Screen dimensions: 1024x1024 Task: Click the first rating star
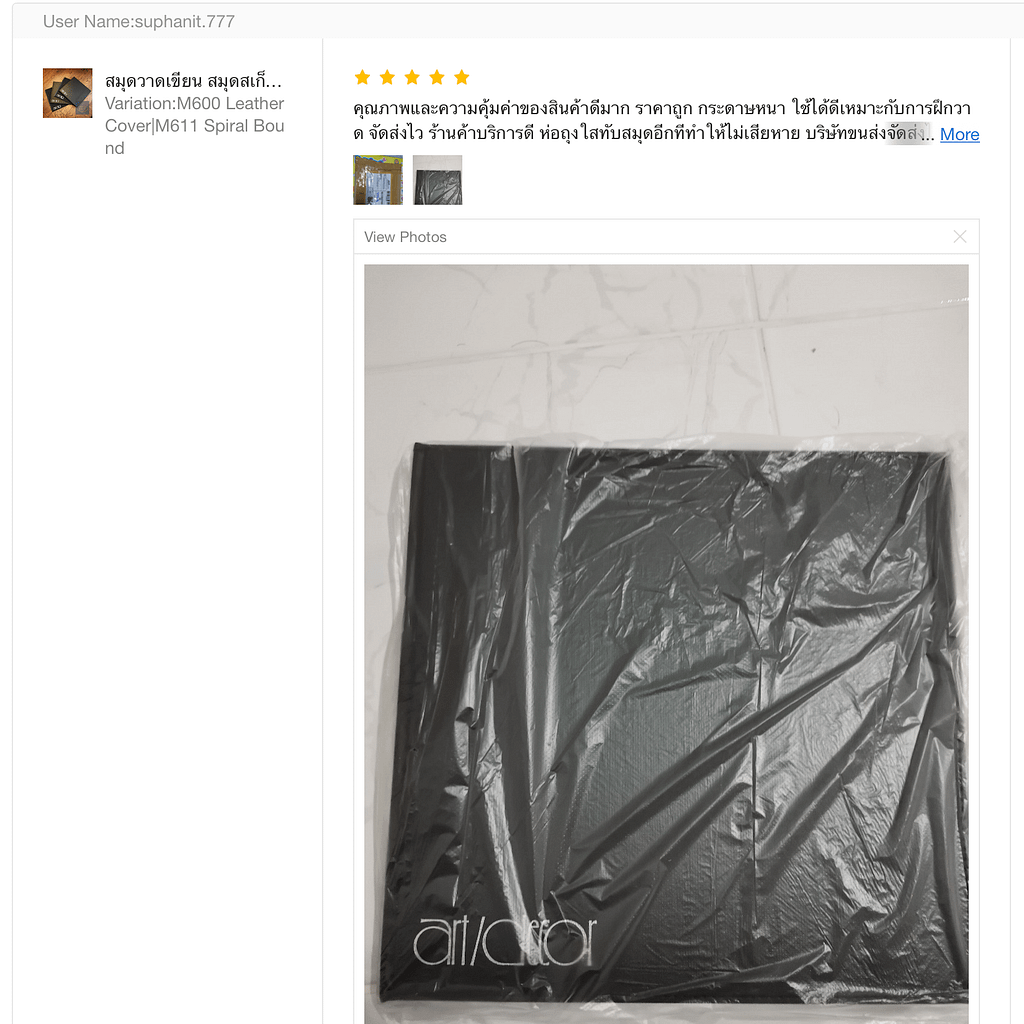362,78
